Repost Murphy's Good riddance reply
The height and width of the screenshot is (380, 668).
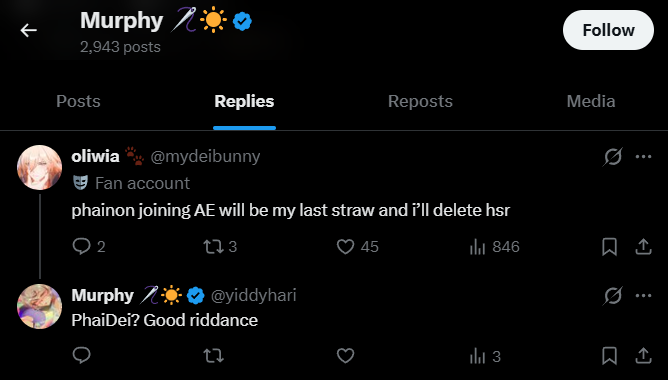tap(213, 356)
